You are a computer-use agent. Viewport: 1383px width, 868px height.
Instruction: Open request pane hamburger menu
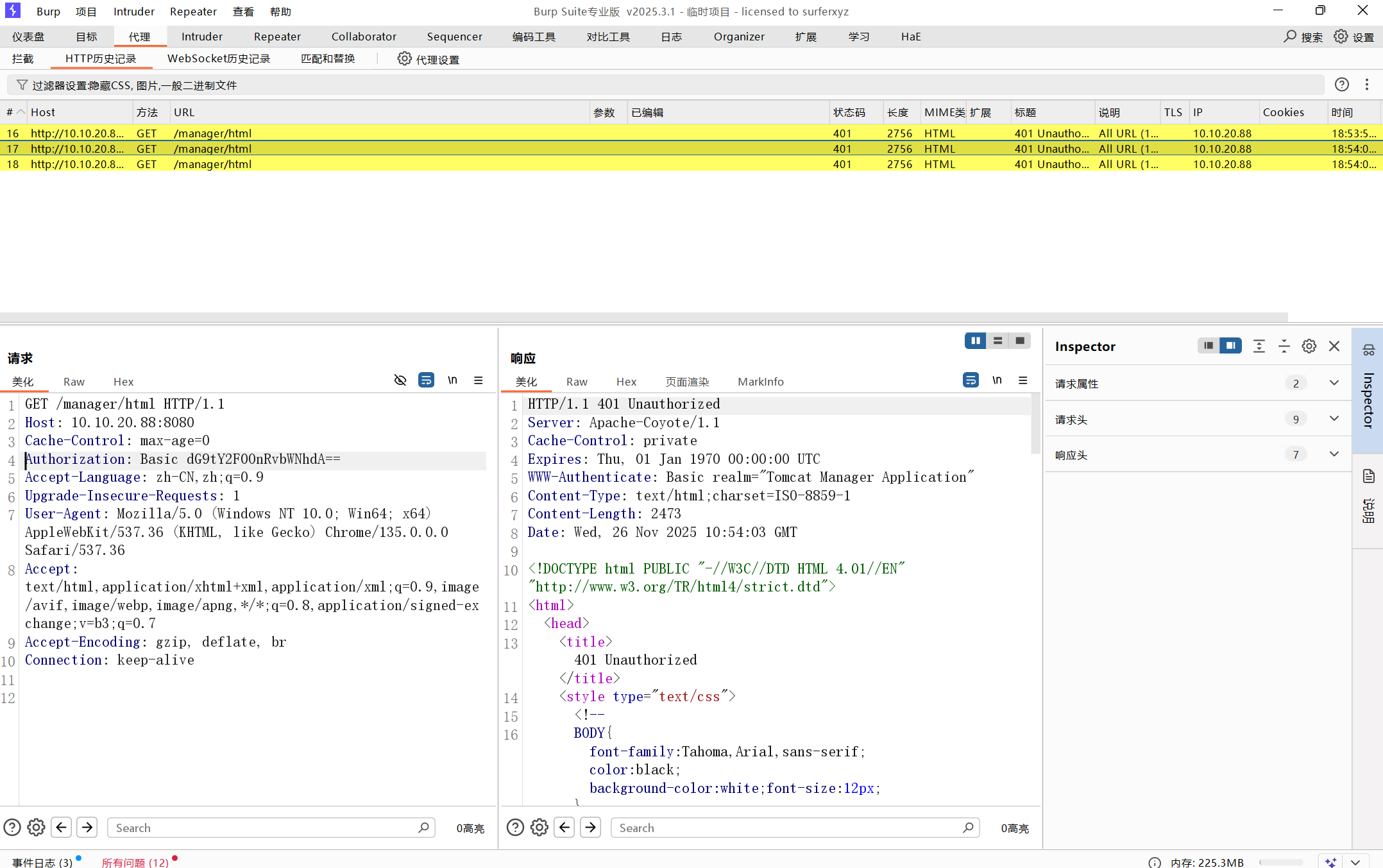(479, 380)
